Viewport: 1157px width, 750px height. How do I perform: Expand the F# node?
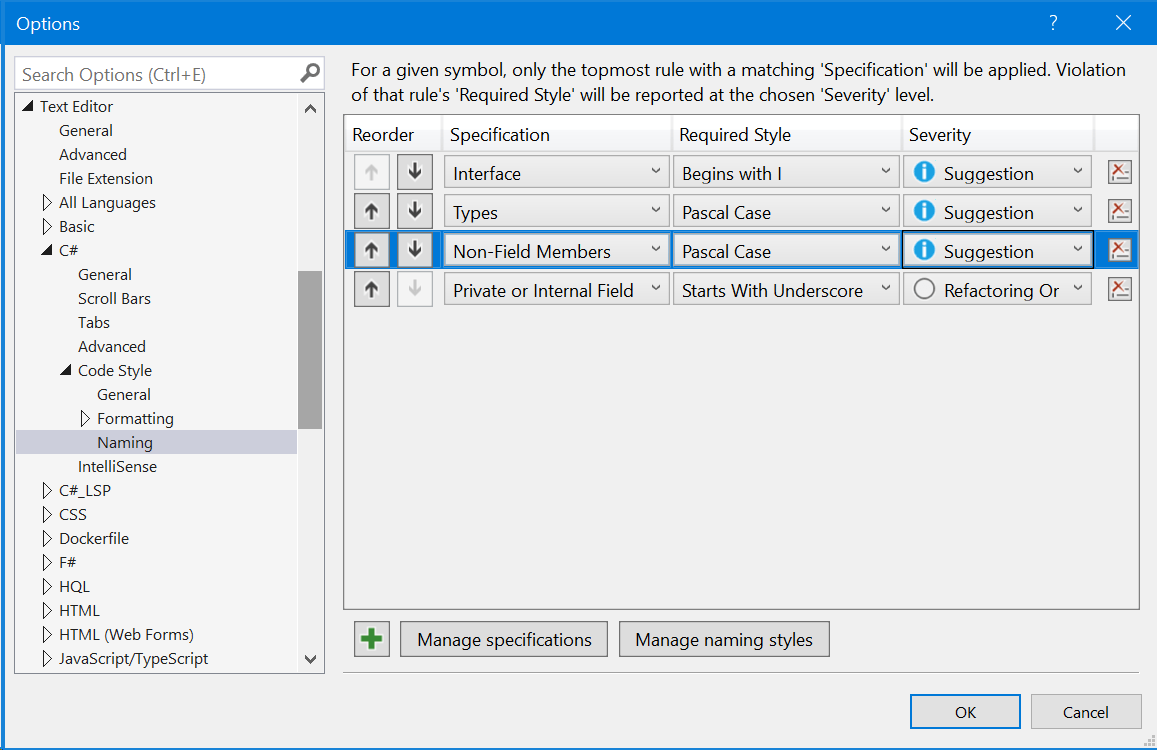47,562
